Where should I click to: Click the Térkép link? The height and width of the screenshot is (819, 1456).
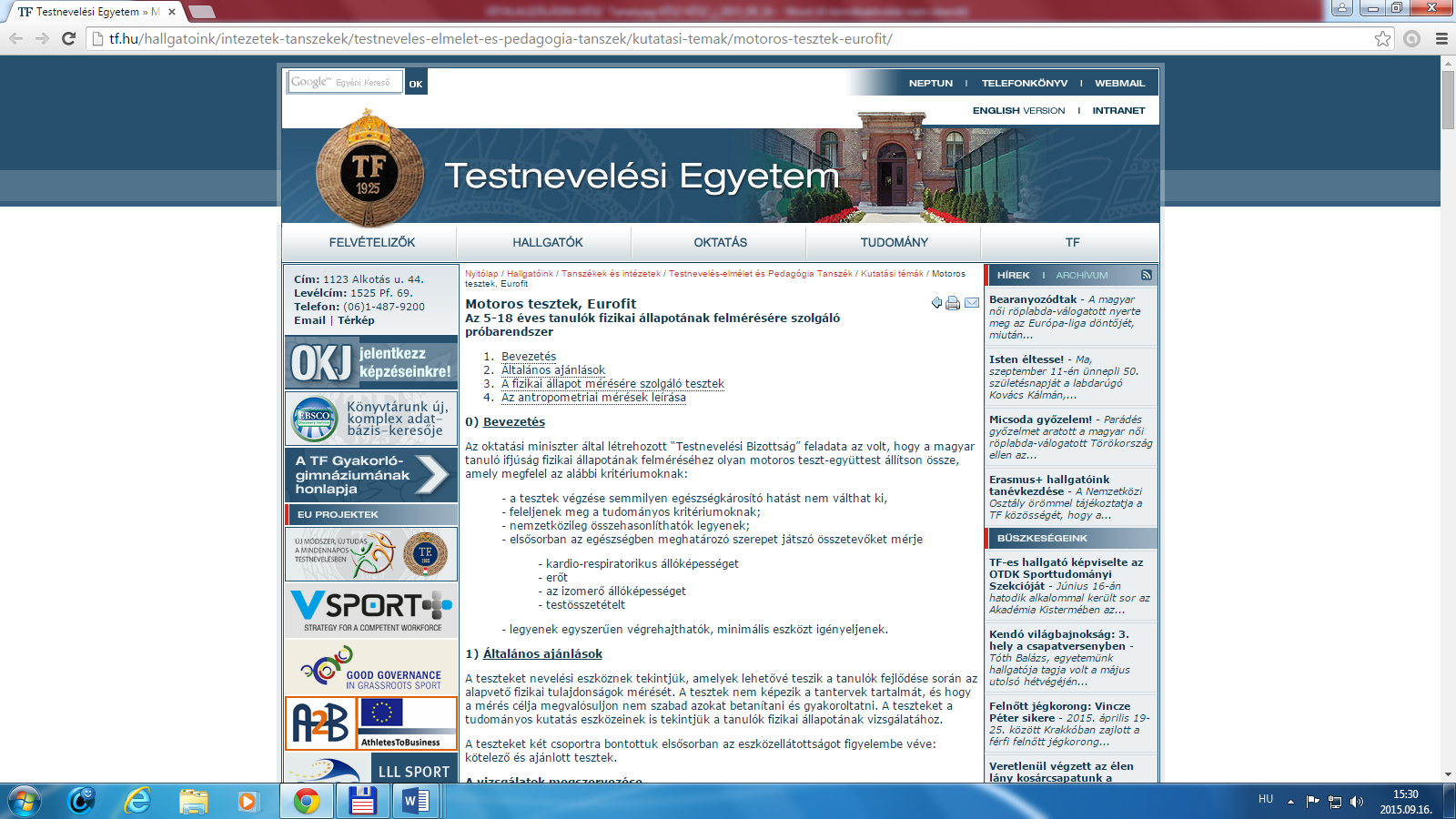click(356, 320)
